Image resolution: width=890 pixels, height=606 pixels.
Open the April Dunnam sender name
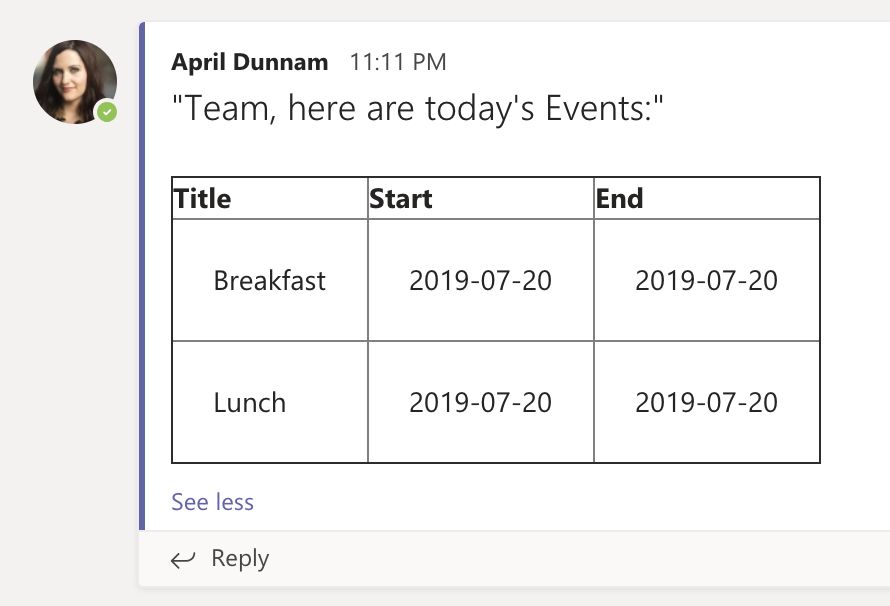(x=249, y=62)
